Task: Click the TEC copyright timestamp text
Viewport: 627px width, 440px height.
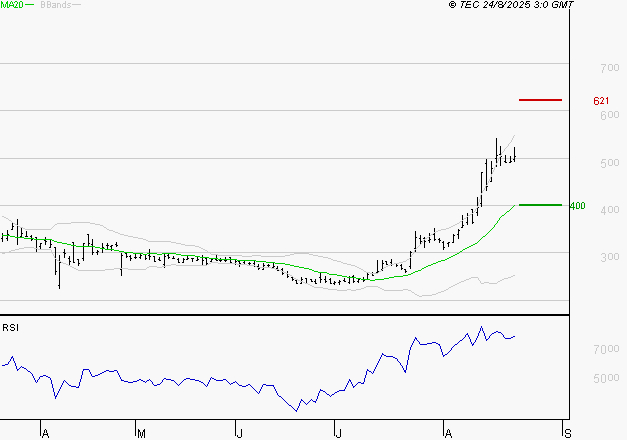Action: [511, 5]
